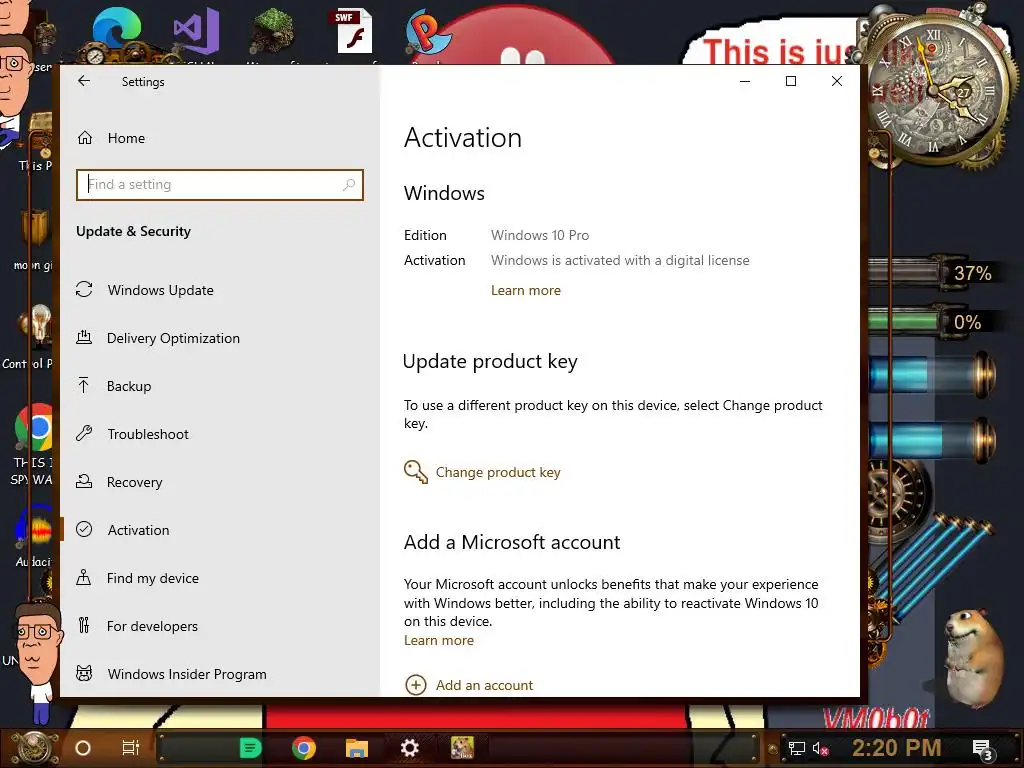Click the 2:20 PM taskbar clock
This screenshot has height=768, width=1024.
[897, 748]
